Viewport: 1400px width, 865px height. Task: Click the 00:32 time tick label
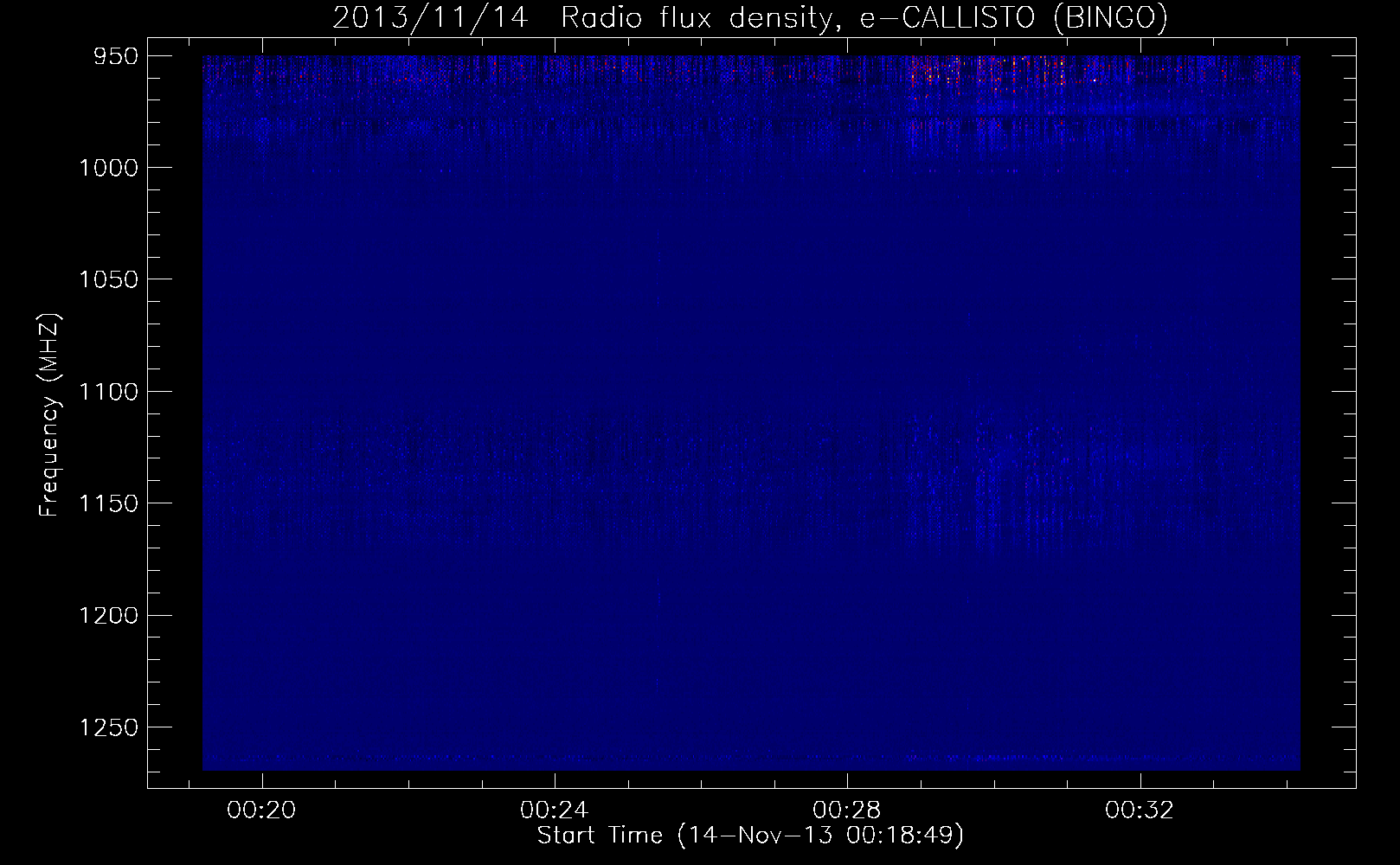(1141, 811)
